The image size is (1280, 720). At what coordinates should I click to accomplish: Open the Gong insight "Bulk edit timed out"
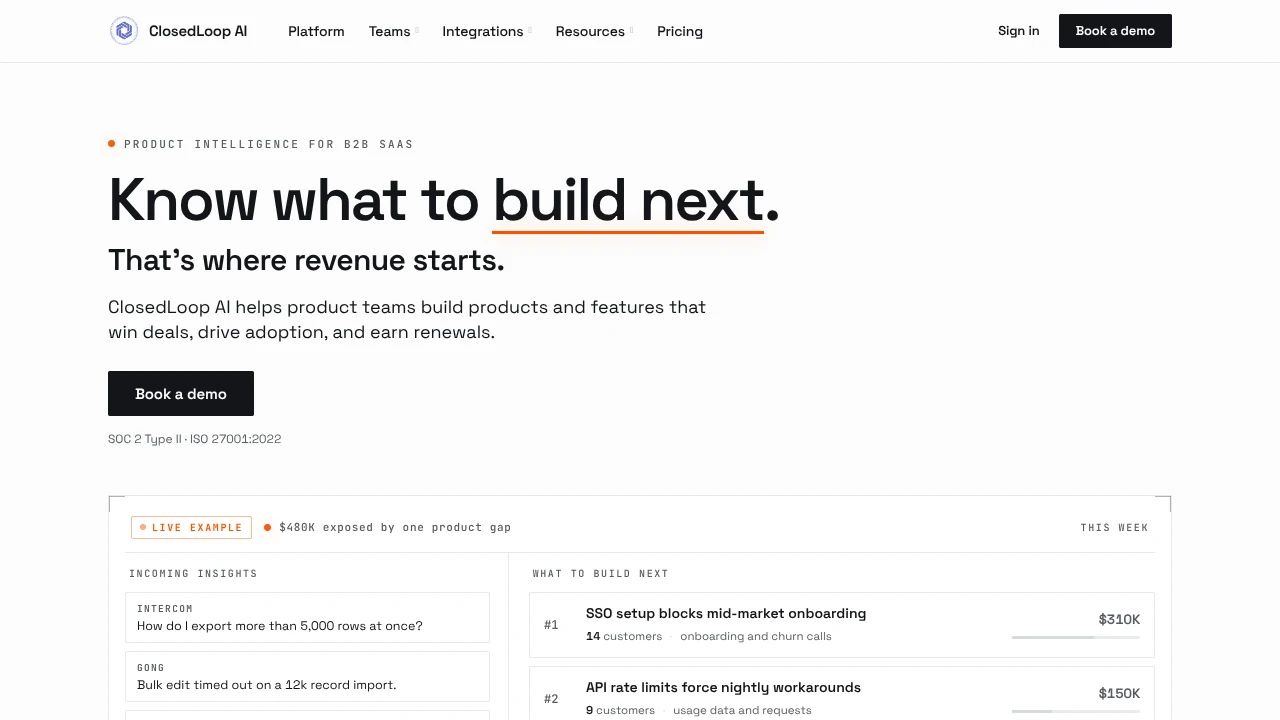pyautogui.click(x=307, y=677)
